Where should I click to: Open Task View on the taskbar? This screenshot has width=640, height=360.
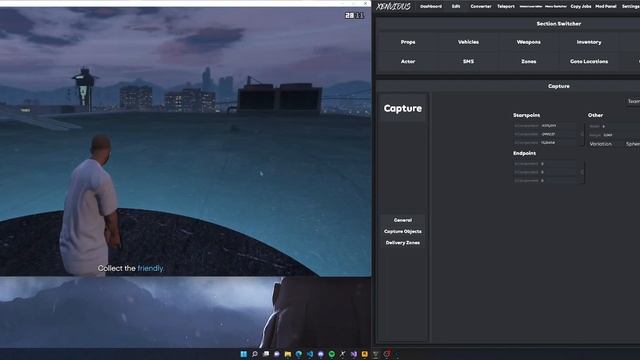(x=266, y=354)
